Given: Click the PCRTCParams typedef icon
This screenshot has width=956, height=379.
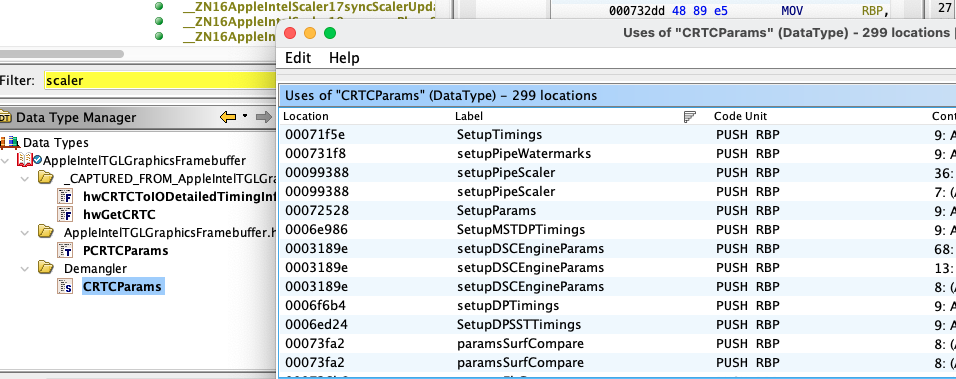Looking at the screenshot, I should [x=65, y=250].
